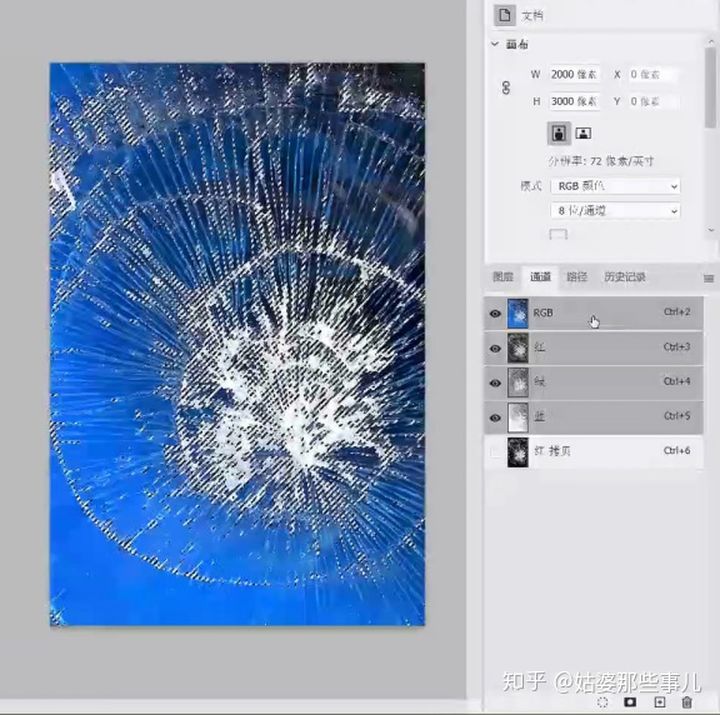Select the RGB channel name
This screenshot has width=720, height=715.
pos(543,313)
